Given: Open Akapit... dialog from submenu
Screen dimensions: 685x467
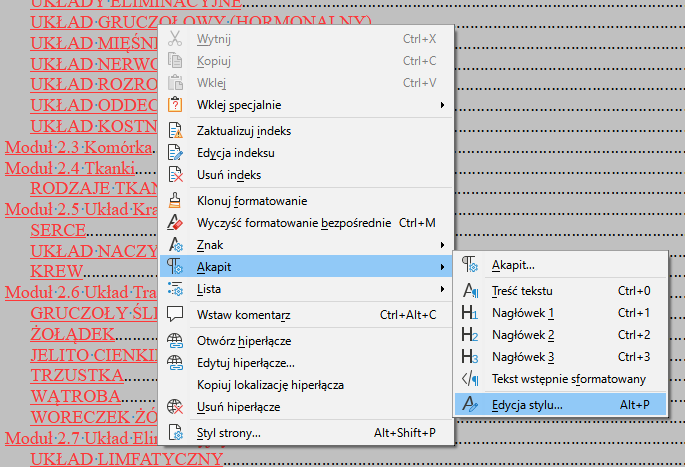Looking at the screenshot, I should 560,265.
